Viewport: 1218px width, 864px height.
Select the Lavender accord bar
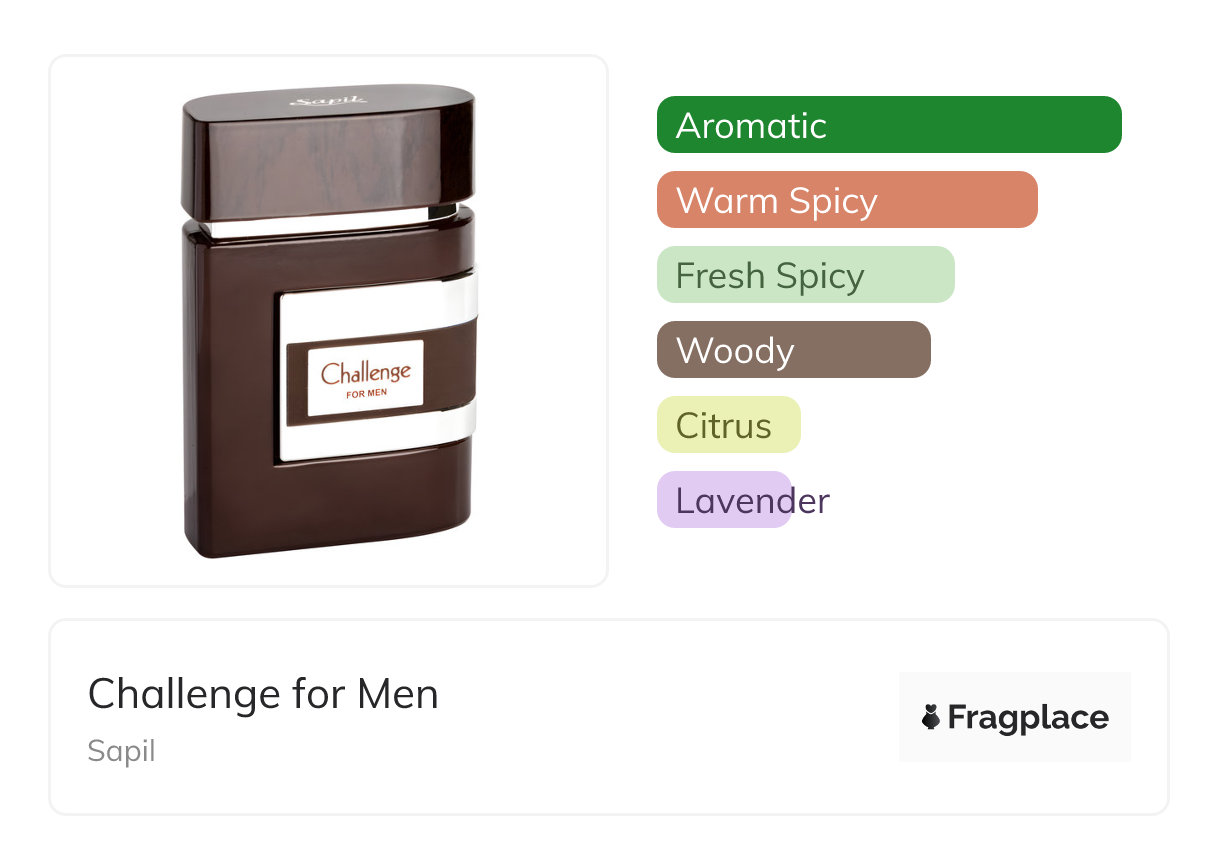pos(724,500)
